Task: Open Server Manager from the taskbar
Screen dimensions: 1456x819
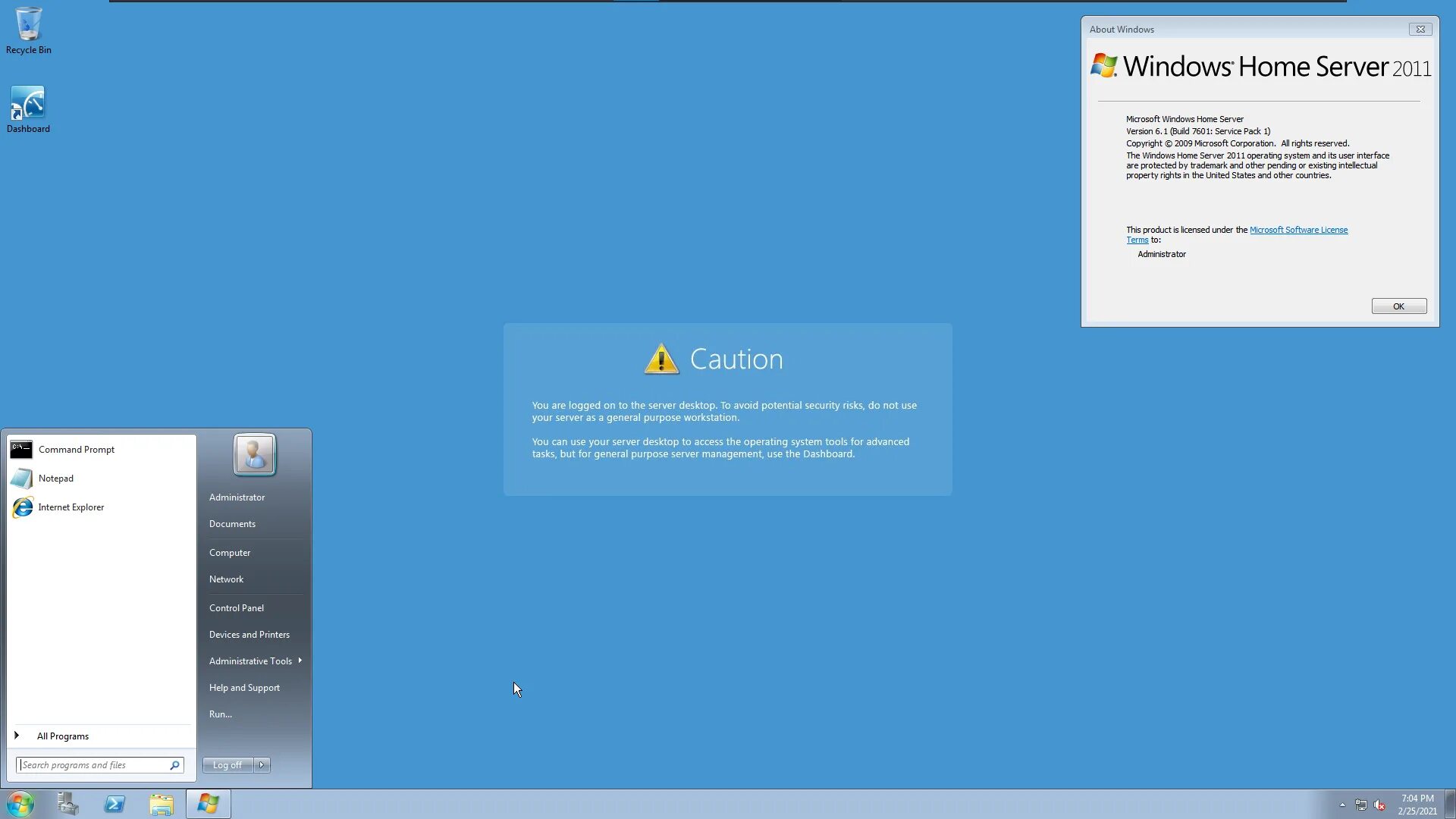Action: 67,803
